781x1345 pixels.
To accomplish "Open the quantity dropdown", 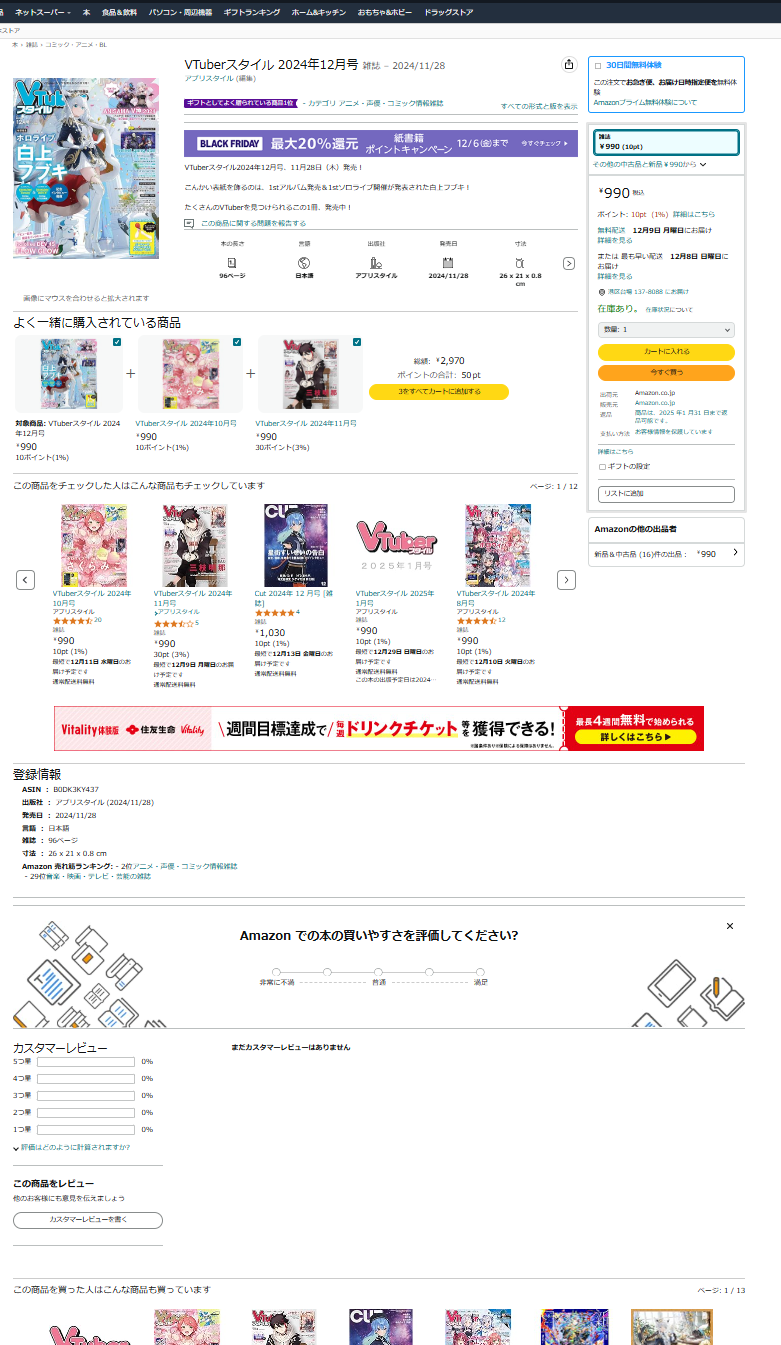I will [666, 329].
